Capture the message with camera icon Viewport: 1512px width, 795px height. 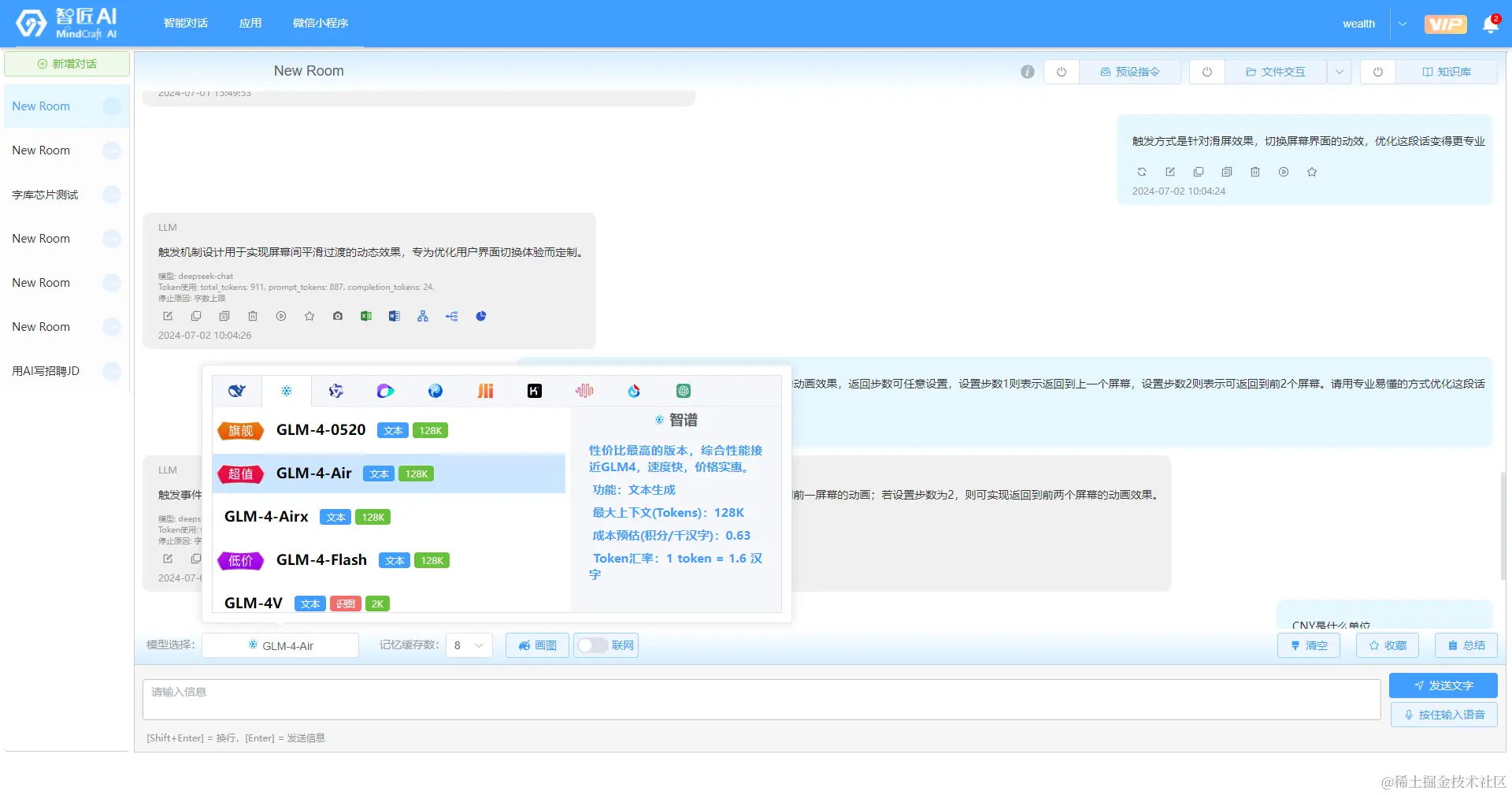[338, 316]
